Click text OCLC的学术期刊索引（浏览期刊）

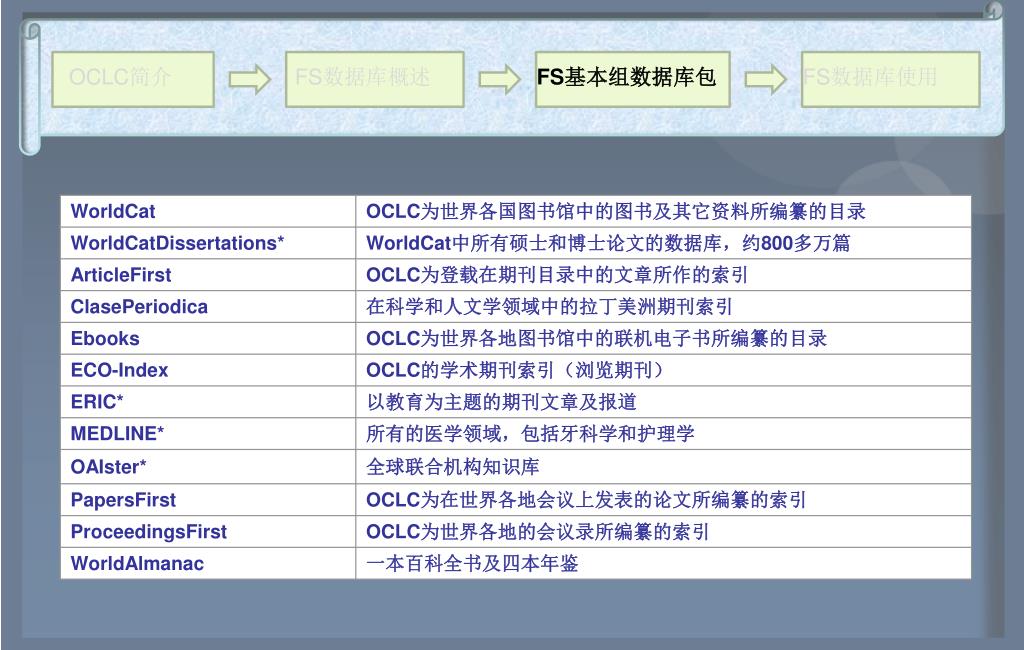[x=515, y=370]
